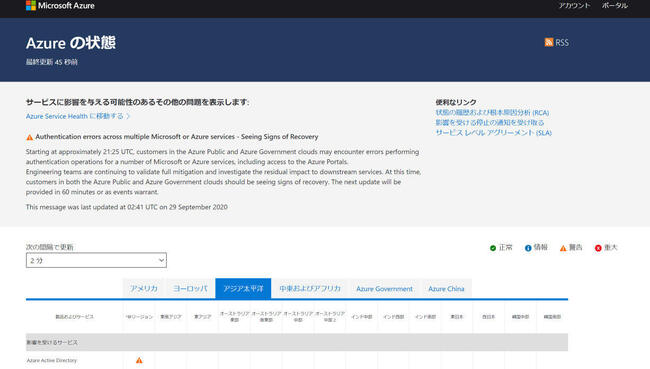
Task: Open the サービス レベル アグリーメント (SLA) link
Action: [493, 133]
